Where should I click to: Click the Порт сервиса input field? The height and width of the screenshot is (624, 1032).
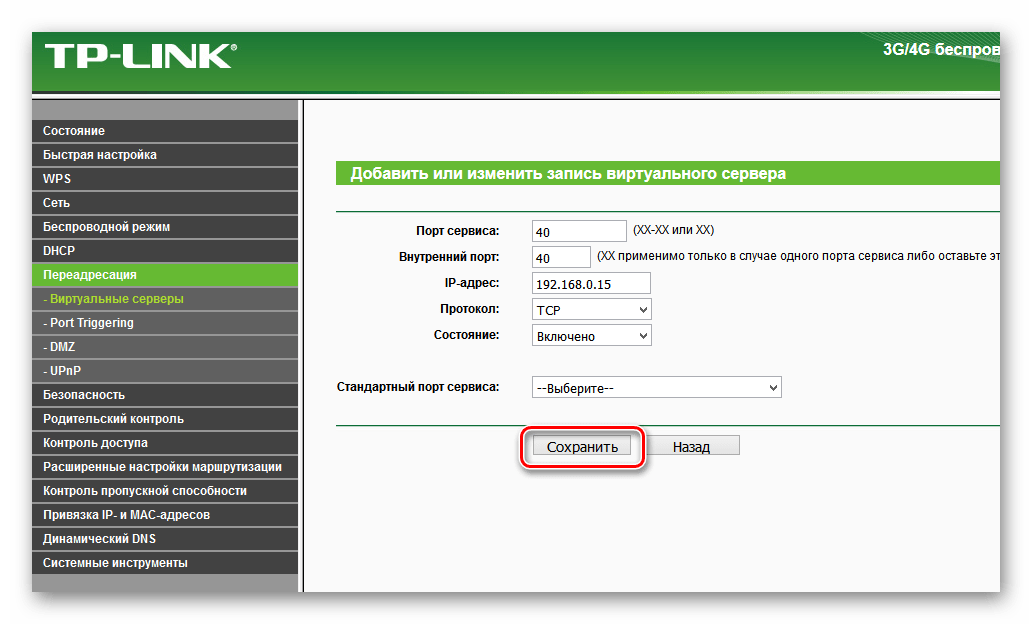coord(579,232)
